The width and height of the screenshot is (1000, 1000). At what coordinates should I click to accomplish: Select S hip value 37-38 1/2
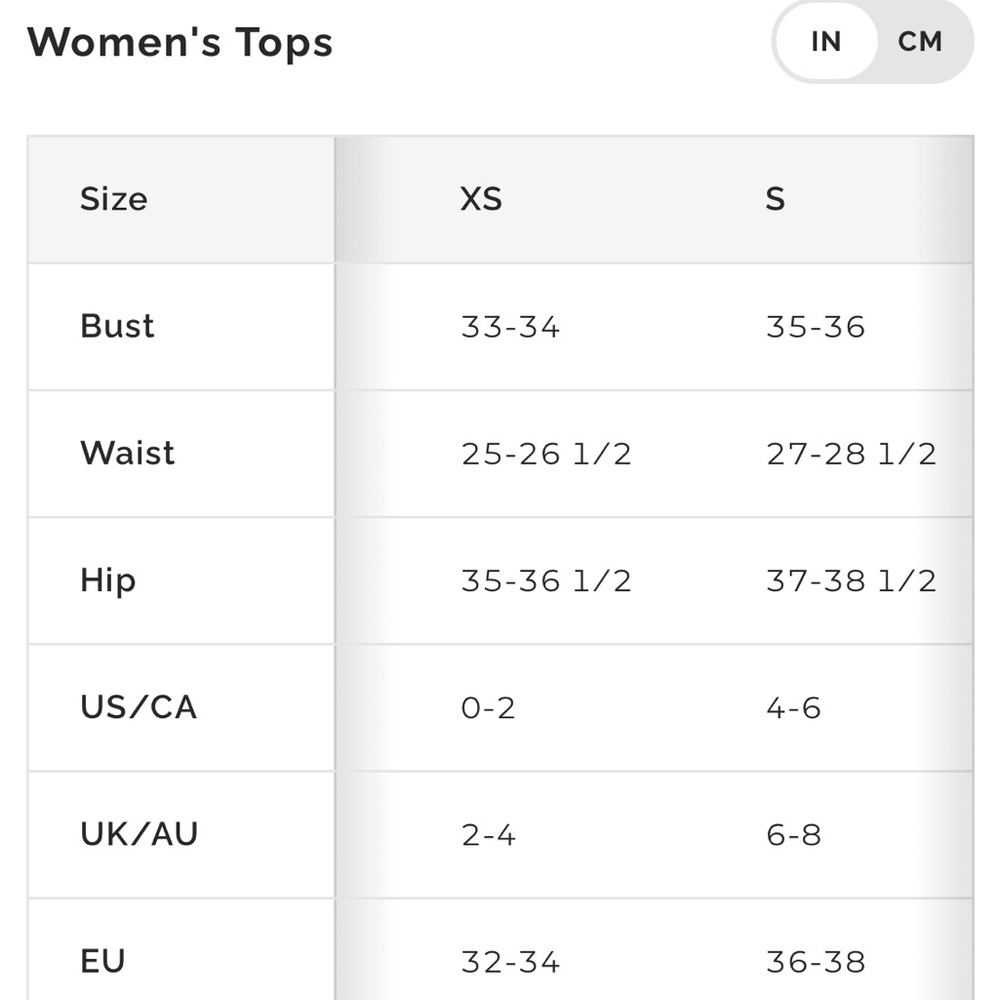click(x=851, y=581)
